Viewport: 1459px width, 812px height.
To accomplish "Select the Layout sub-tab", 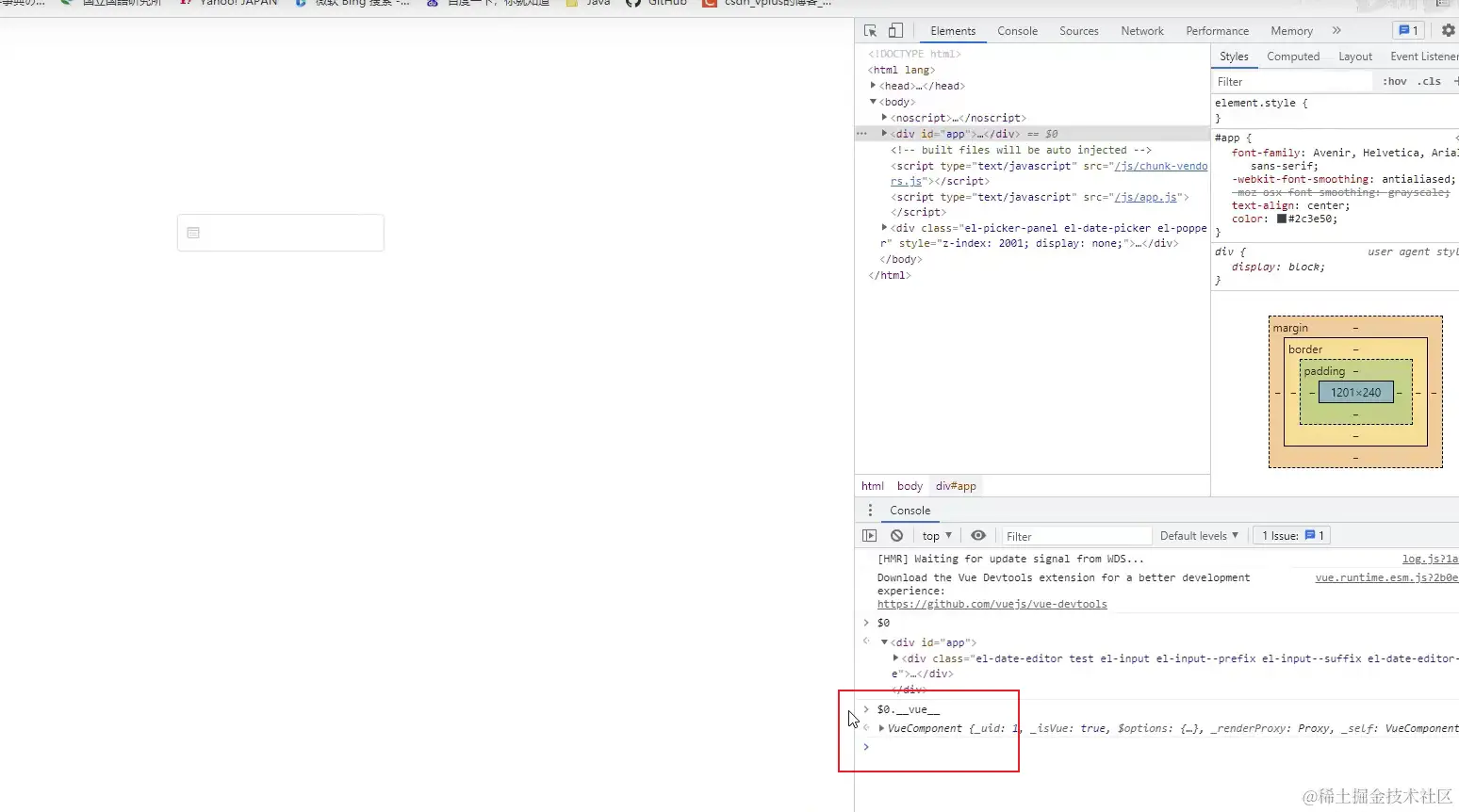I will tap(1355, 57).
